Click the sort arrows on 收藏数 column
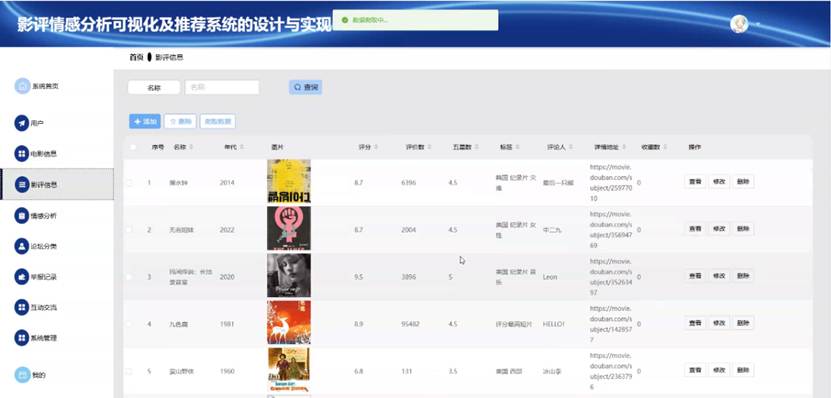Image resolution: width=831 pixels, height=398 pixels. click(x=665, y=147)
